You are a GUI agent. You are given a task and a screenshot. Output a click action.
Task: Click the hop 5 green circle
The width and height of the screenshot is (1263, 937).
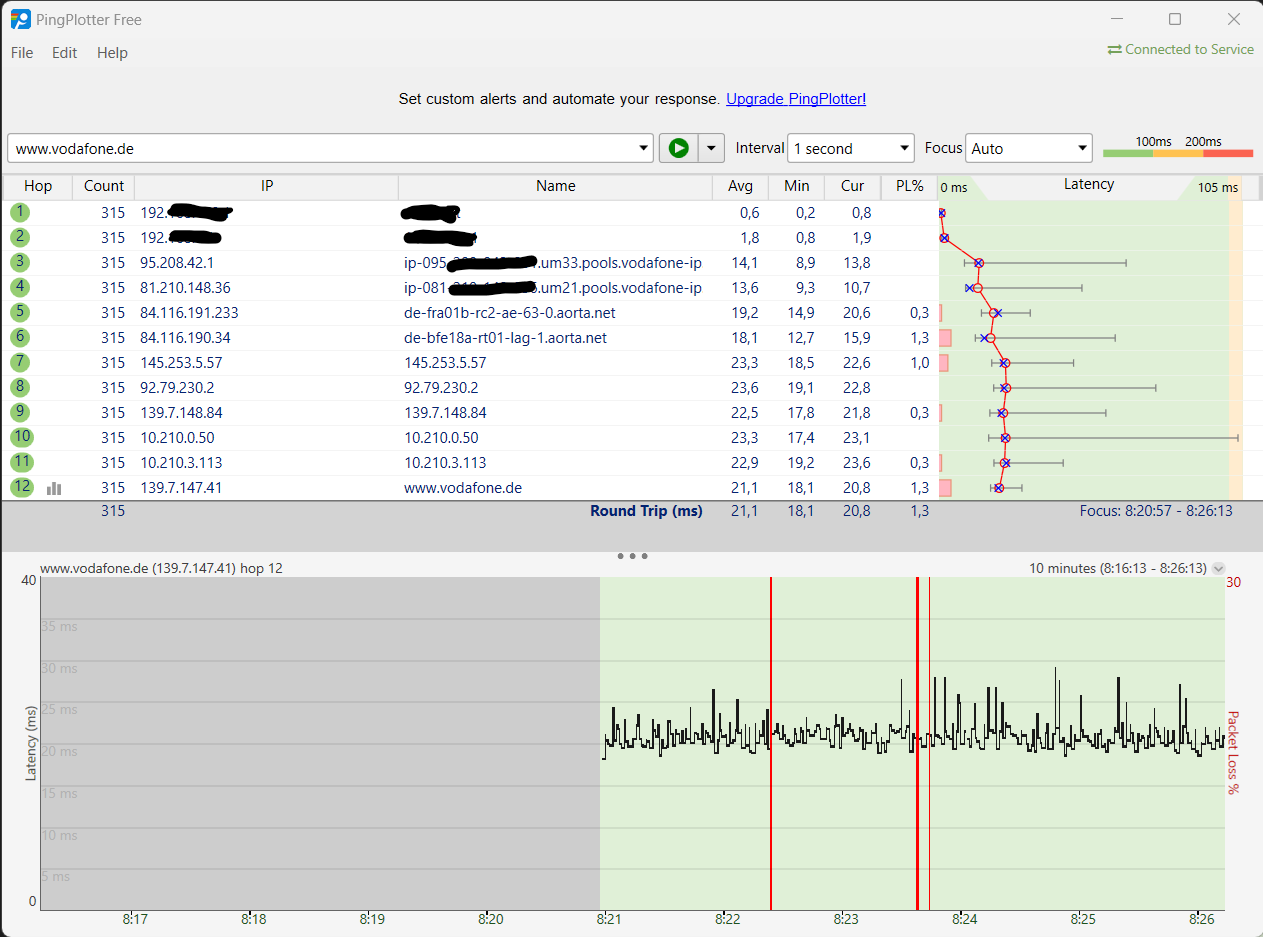pyautogui.click(x=21, y=312)
